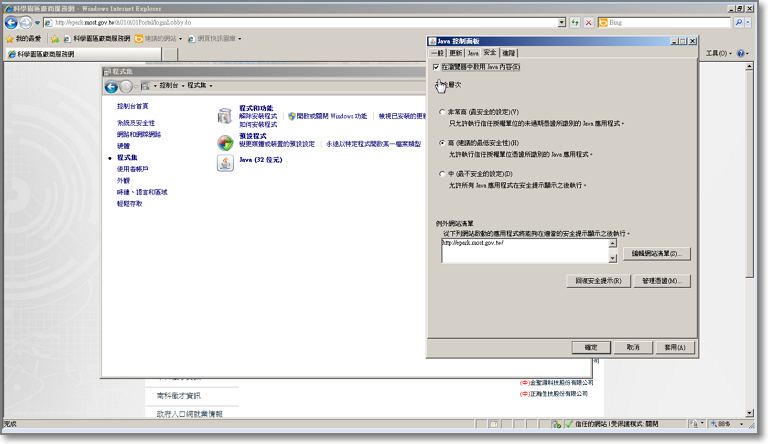Image resolution: width=768 pixels, height=444 pixels.
Task: Click the browser page vertical scrollbar
Action: pos(749,174)
